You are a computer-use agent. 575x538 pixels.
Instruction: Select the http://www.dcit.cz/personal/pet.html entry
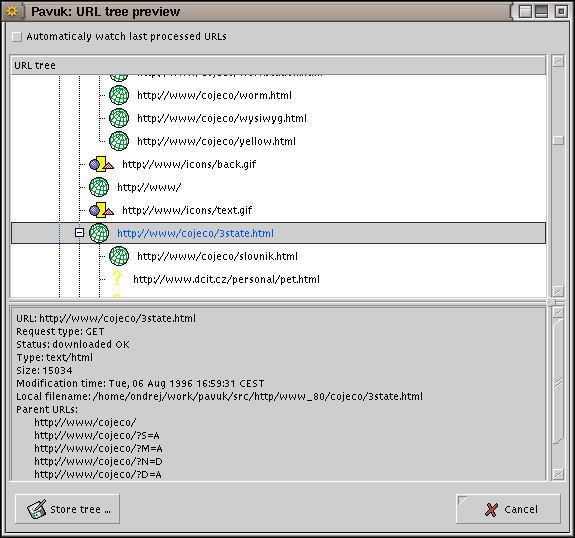point(226,279)
